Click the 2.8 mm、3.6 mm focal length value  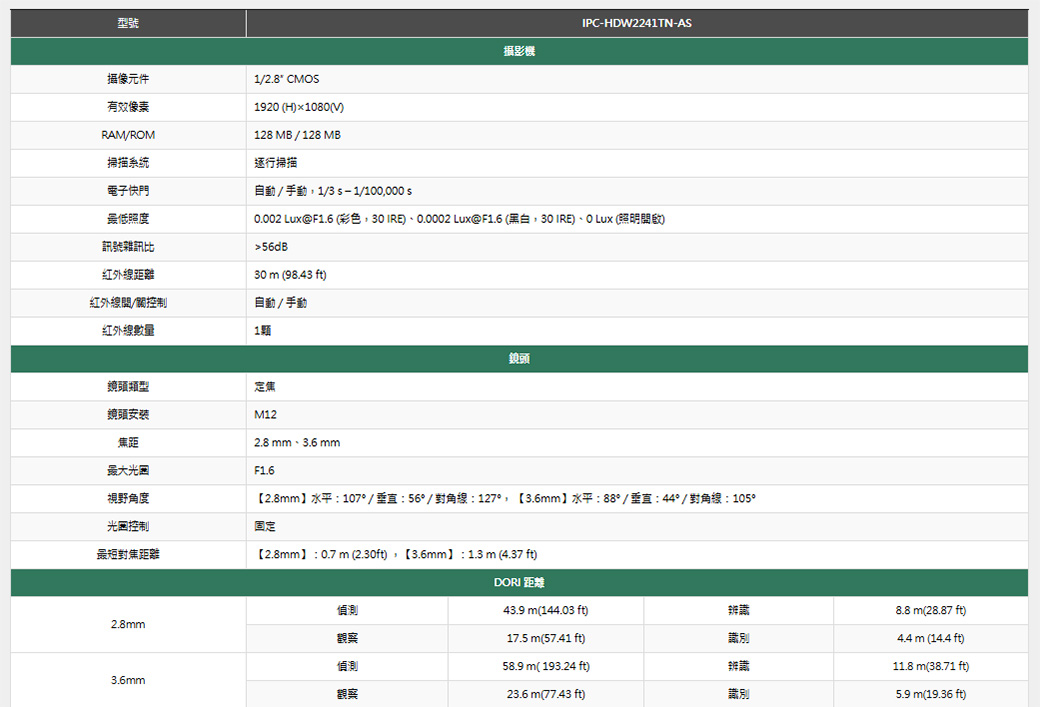point(297,443)
